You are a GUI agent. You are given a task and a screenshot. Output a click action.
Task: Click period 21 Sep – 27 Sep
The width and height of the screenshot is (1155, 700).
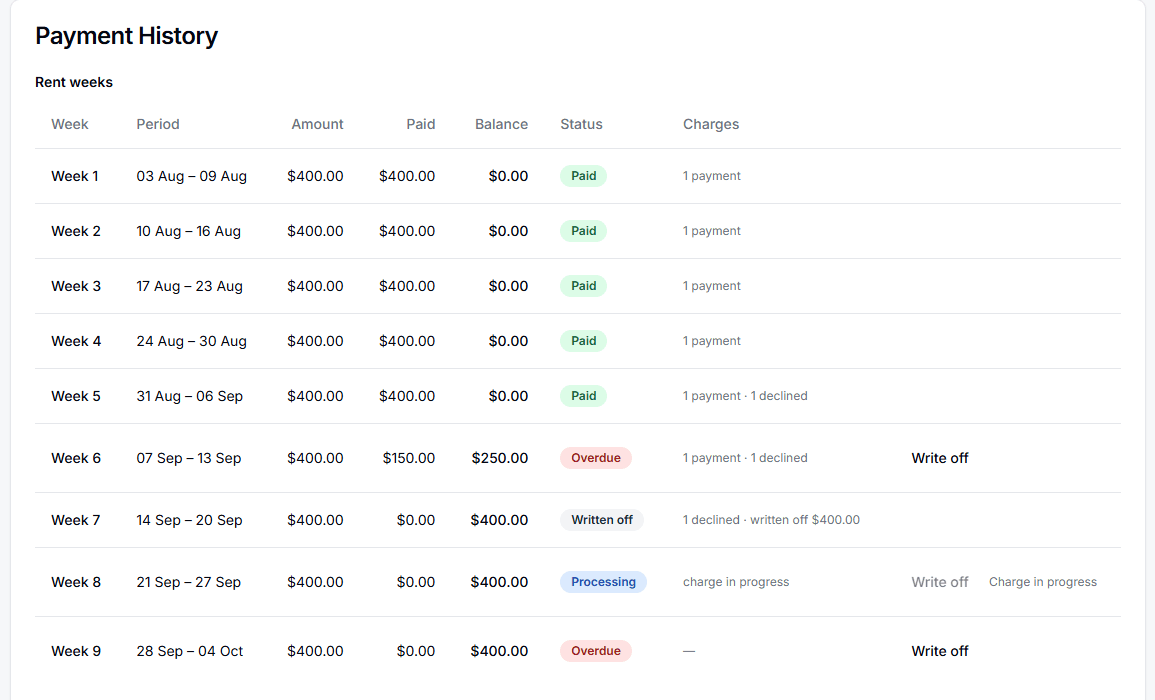(189, 581)
